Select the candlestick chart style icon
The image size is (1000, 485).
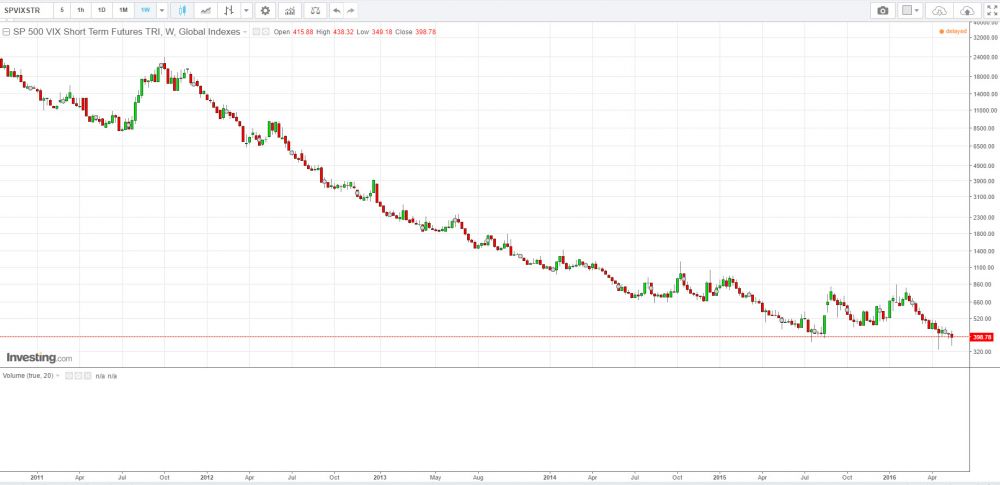point(182,10)
